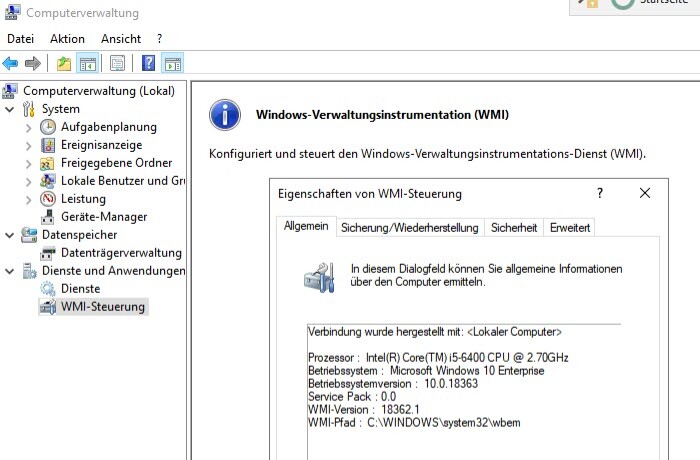Click the Geräte-Manager icon
Screen dimensions: 700x460
point(48,217)
